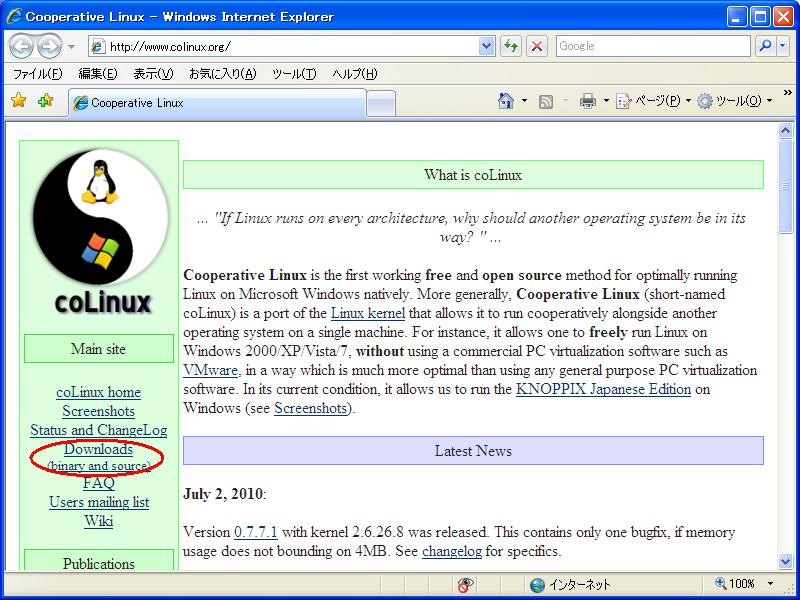Show more toolbar commands chevron
The width and height of the screenshot is (800, 600).
pyautogui.click(x=787, y=93)
